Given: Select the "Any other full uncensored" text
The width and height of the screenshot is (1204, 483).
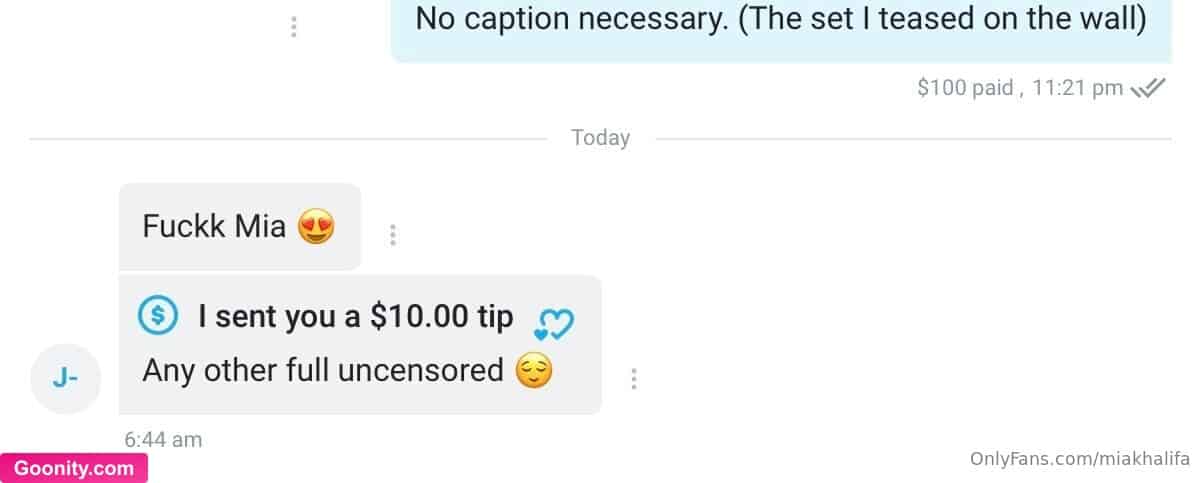Looking at the screenshot, I should pyautogui.click(x=323, y=371).
